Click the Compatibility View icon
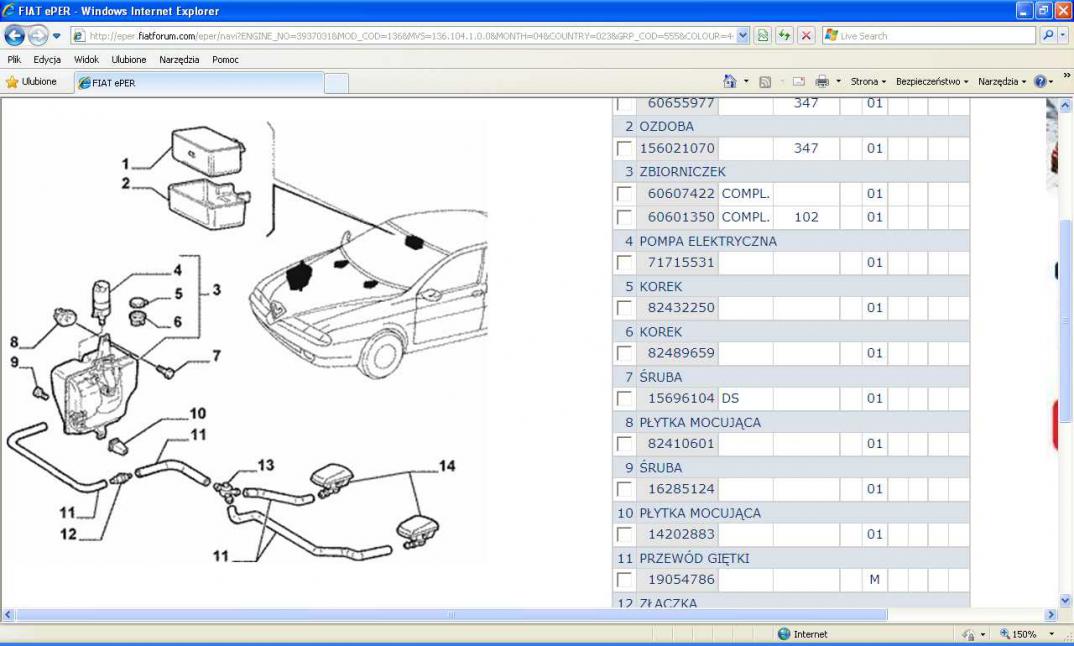1074x646 pixels. tap(762, 36)
